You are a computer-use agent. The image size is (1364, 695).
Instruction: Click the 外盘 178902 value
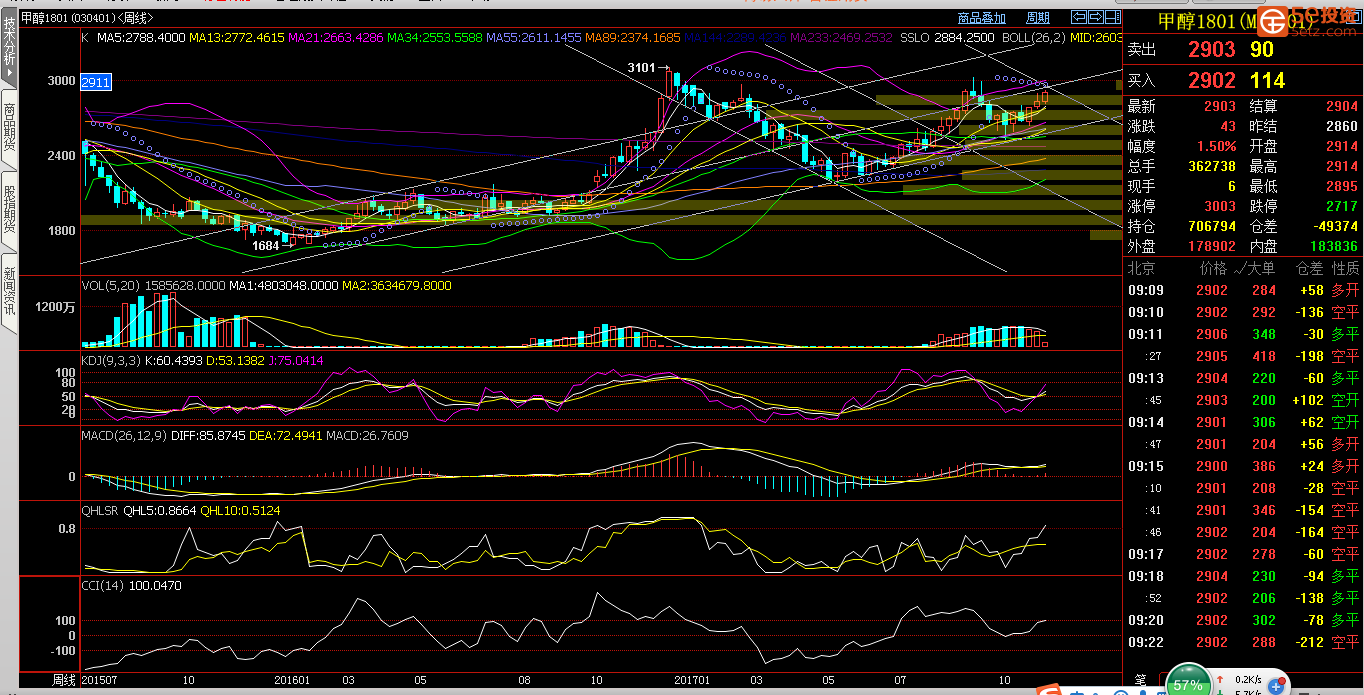(1211, 246)
